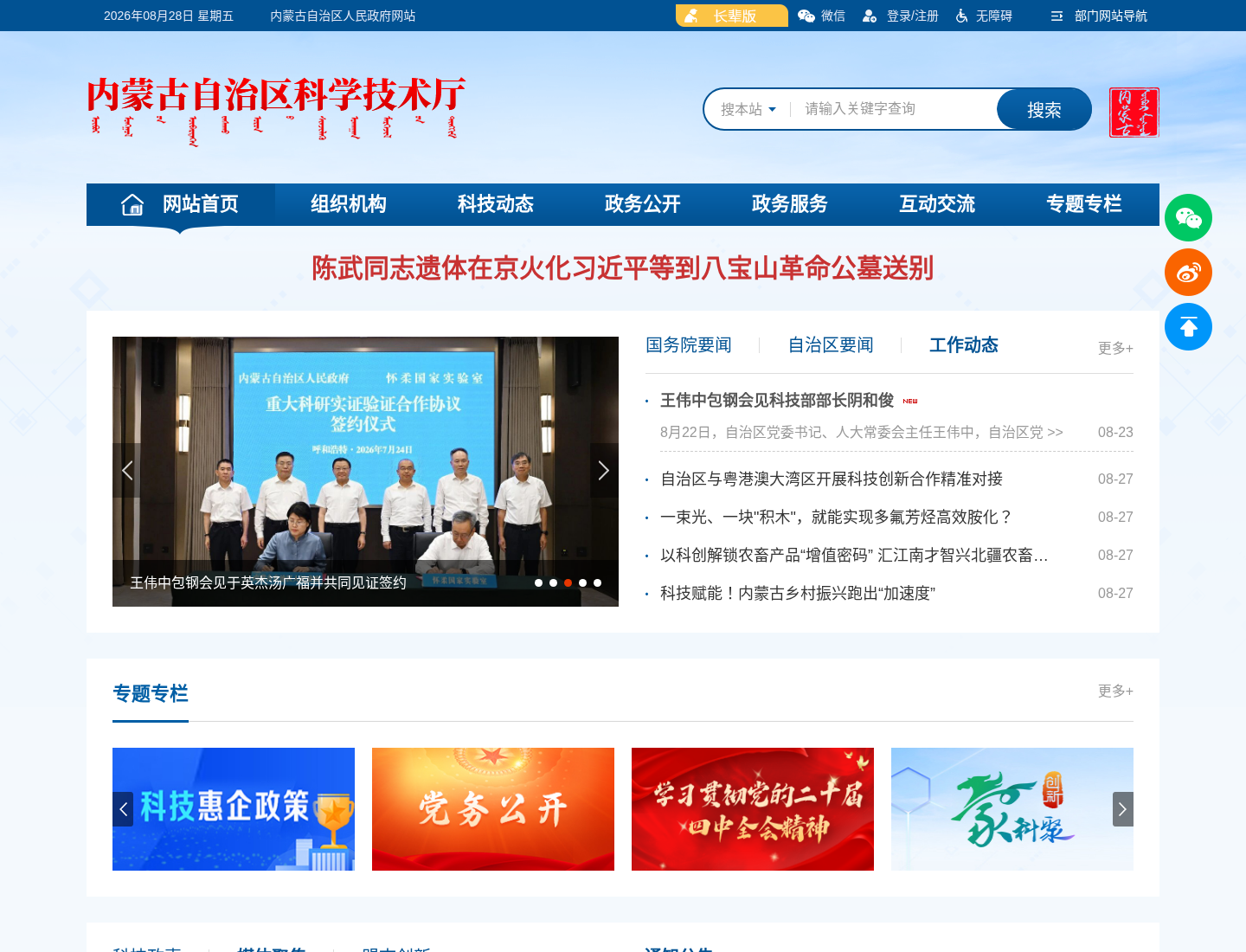Select the fifth carousel dot indicator
Viewport: 1246px width, 952px height.
tap(597, 583)
